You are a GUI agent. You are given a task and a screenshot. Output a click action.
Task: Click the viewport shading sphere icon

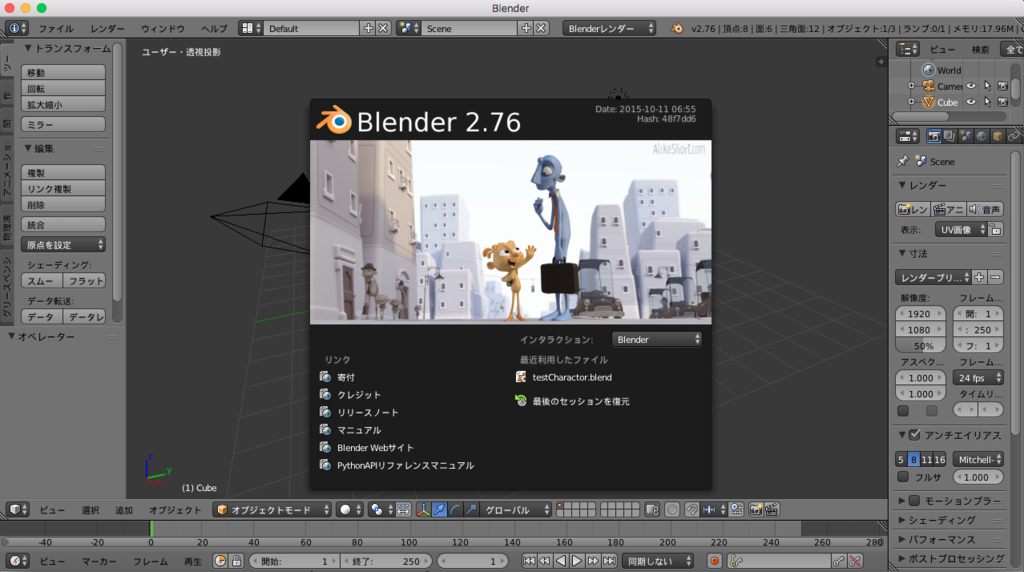point(349,510)
